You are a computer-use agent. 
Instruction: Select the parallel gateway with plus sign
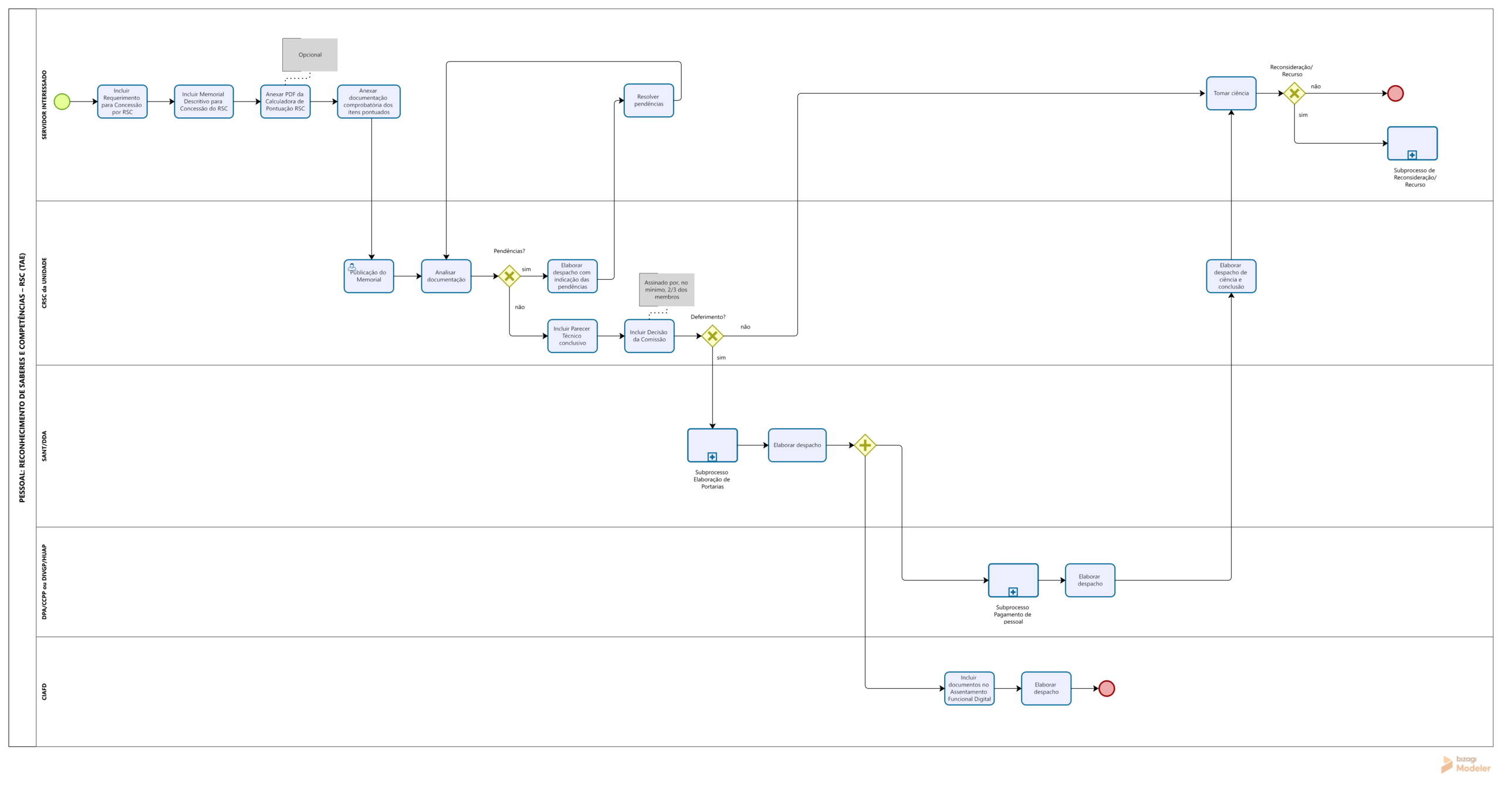(x=865, y=445)
